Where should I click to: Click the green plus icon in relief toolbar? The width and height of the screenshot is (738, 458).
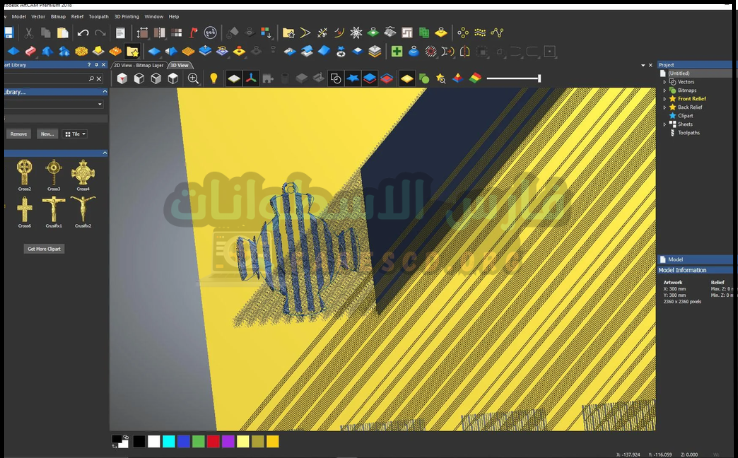[x=397, y=51]
